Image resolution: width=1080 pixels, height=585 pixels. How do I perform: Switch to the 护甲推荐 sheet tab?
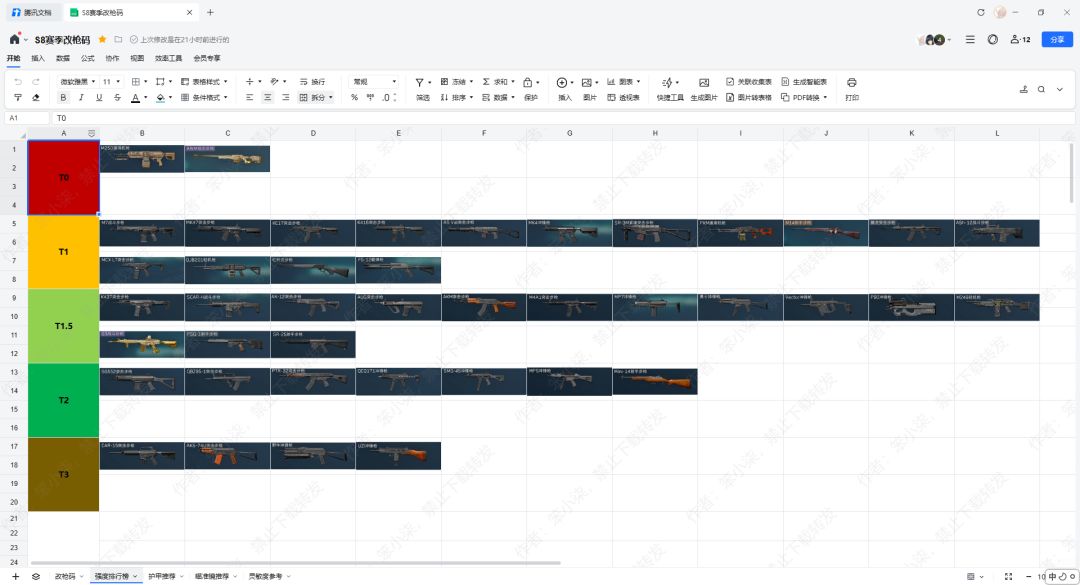point(162,576)
